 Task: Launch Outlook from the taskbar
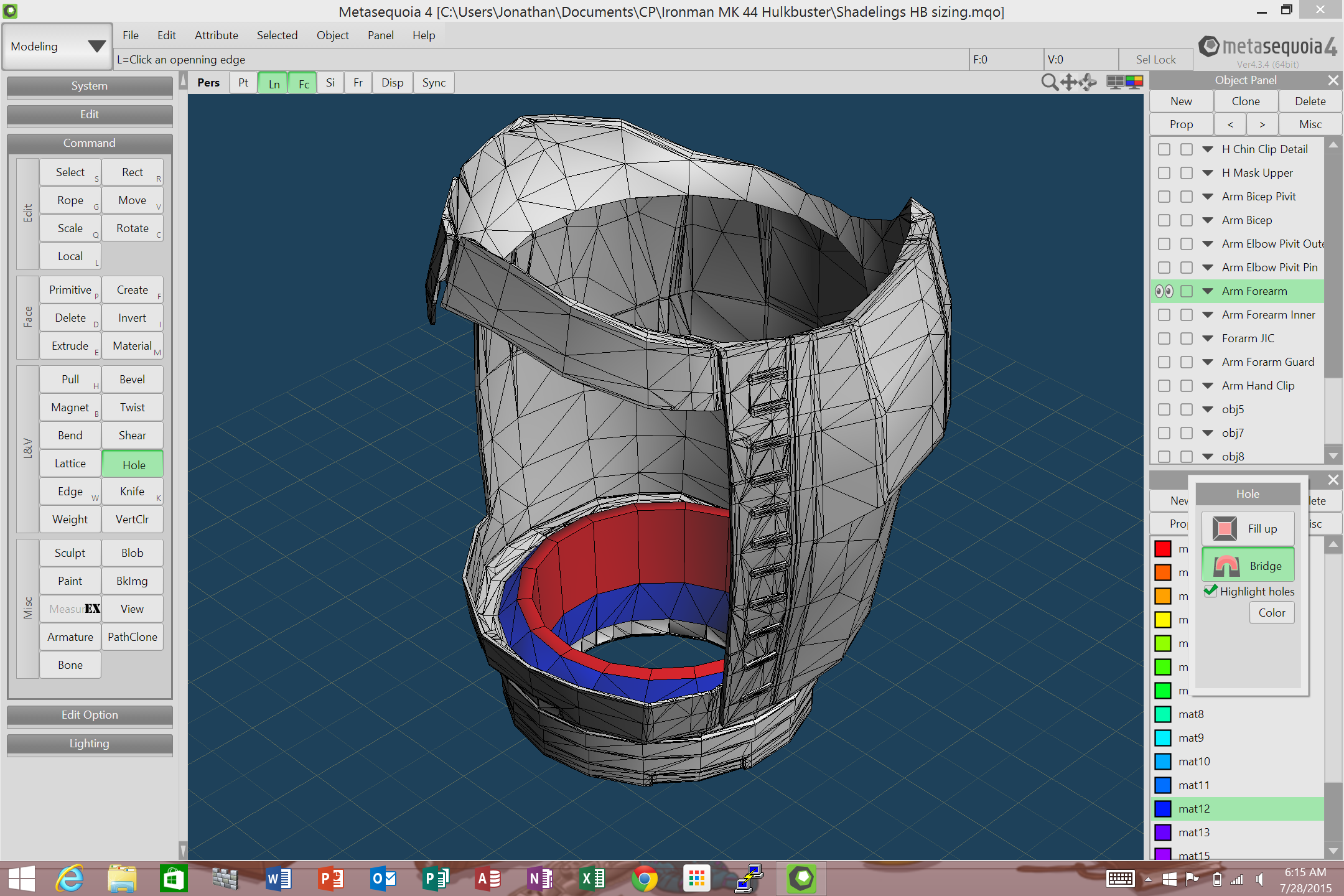(383, 879)
